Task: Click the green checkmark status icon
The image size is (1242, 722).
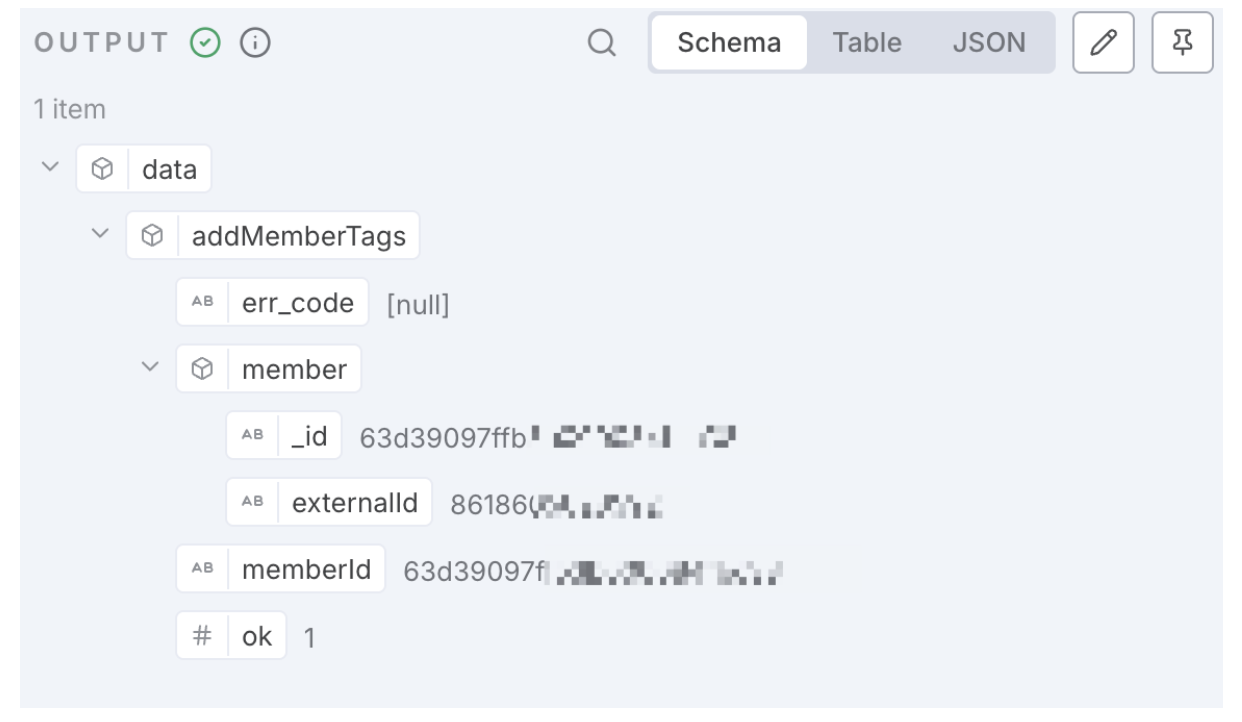Action: [206, 43]
